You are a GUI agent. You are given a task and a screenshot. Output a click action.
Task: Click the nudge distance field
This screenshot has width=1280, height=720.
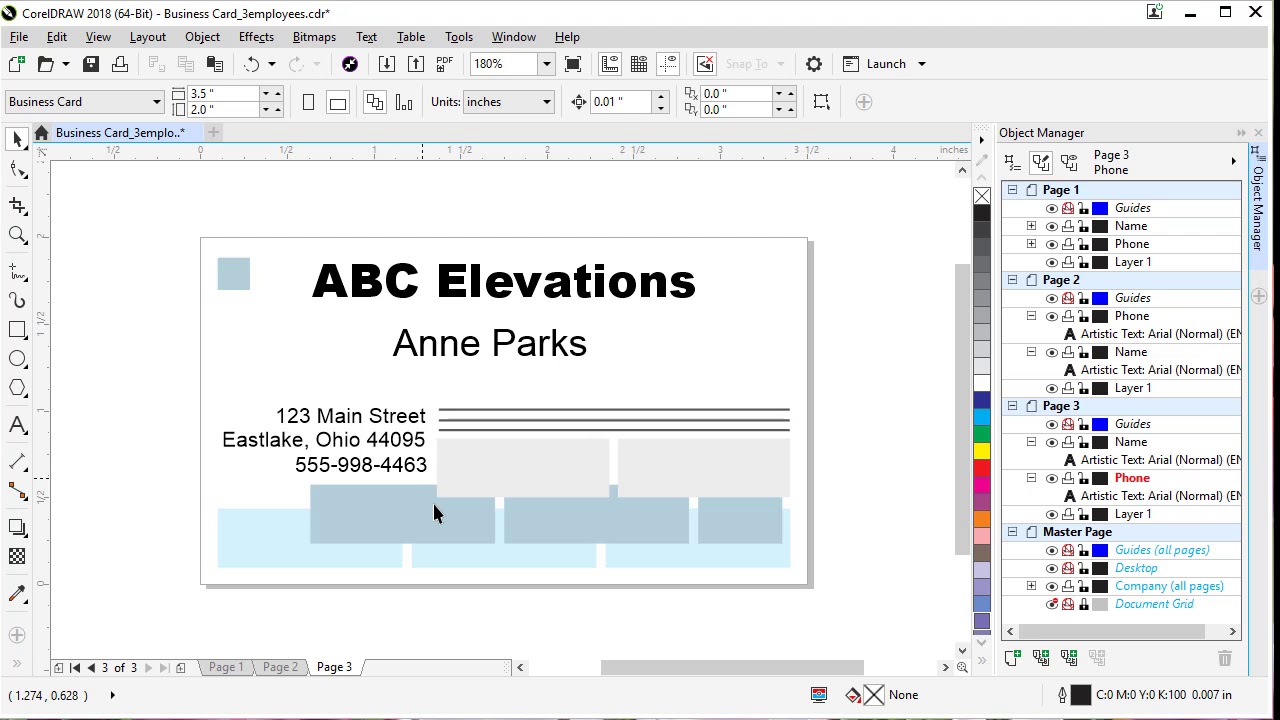click(620, 102)
